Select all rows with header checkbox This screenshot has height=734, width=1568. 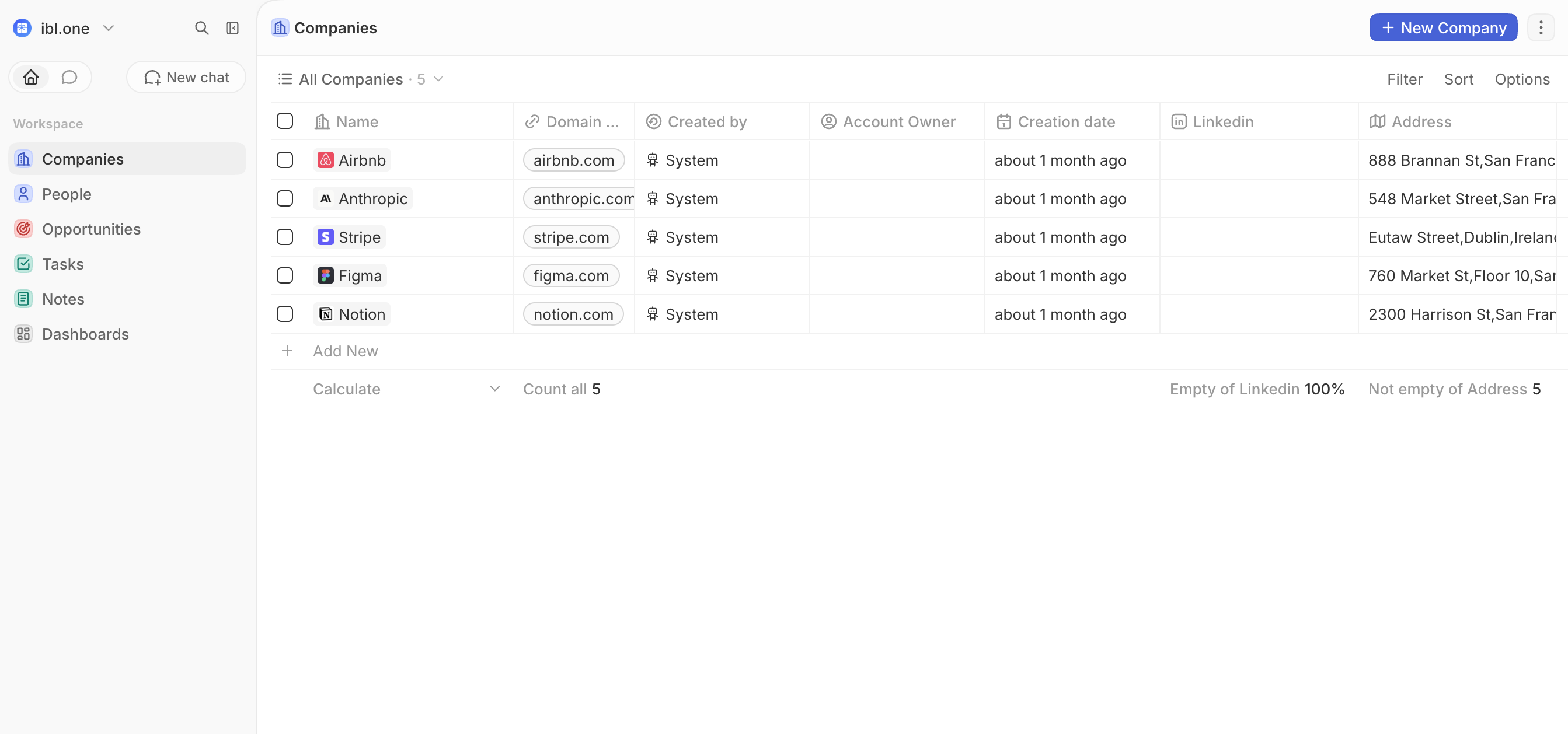pyautogui.click(x=285, y=121)
